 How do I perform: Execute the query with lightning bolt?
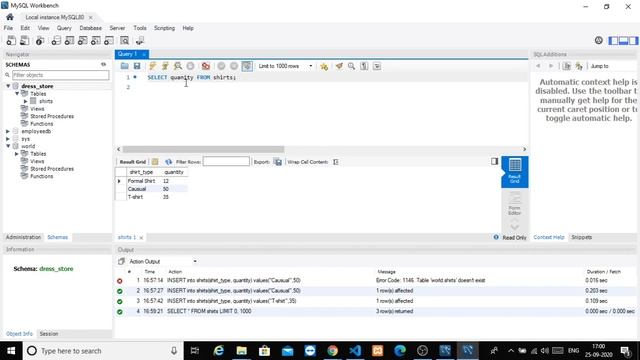click(152, 66)
